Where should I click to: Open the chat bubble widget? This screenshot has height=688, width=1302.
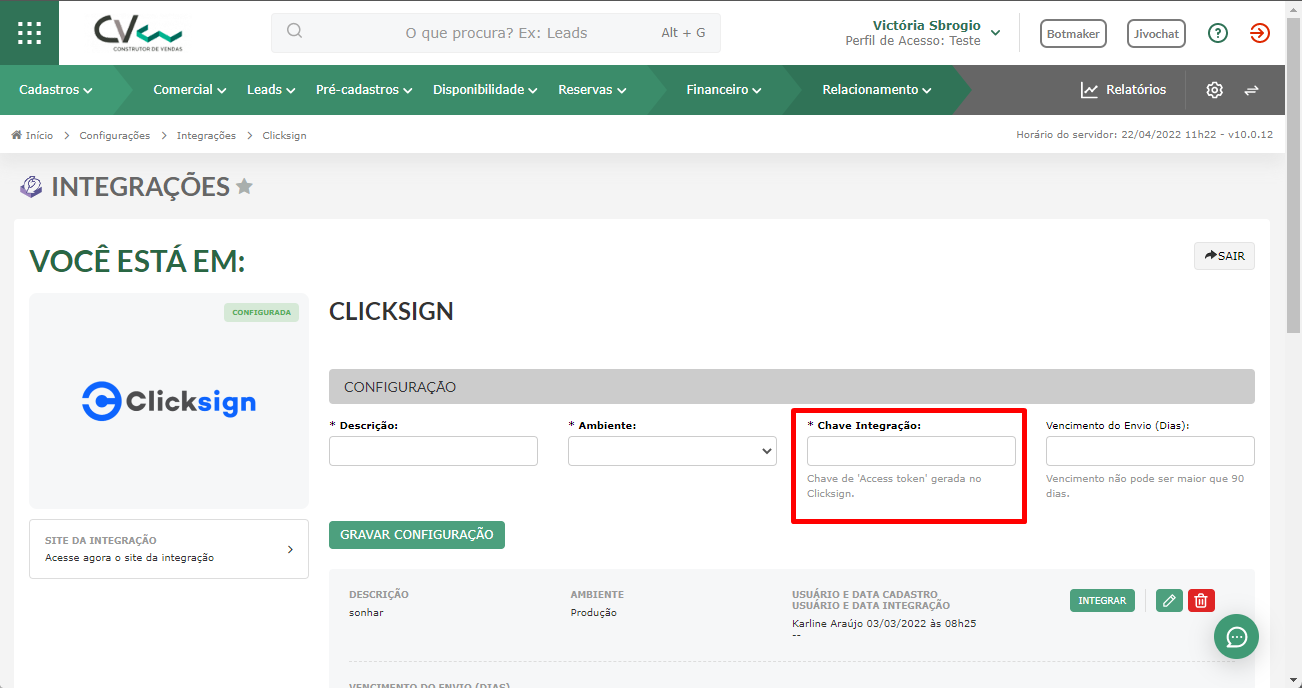(1236, 637)
